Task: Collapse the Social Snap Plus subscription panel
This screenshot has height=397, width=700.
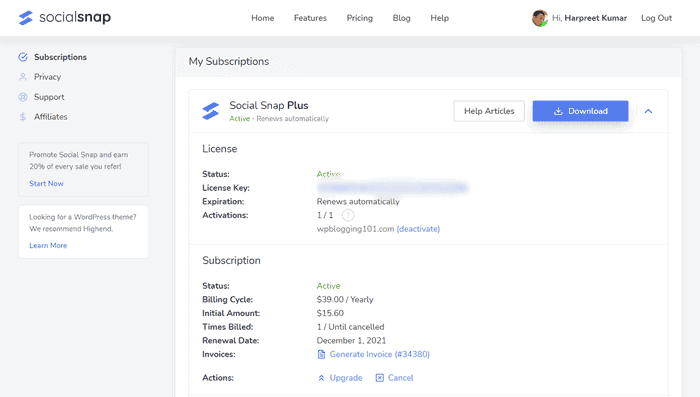Action: 649,111
